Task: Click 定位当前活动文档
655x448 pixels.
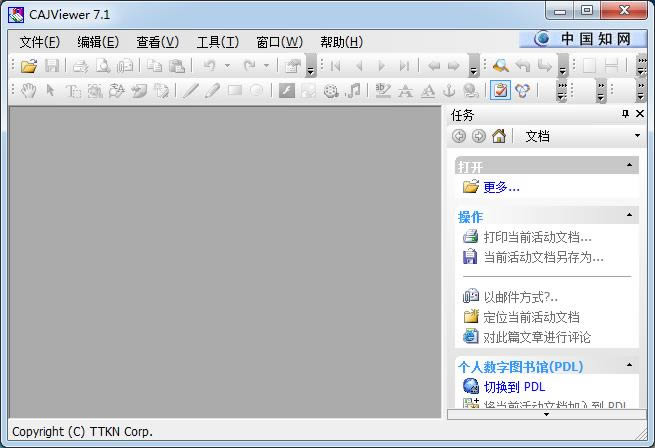Action: (531, 317)
